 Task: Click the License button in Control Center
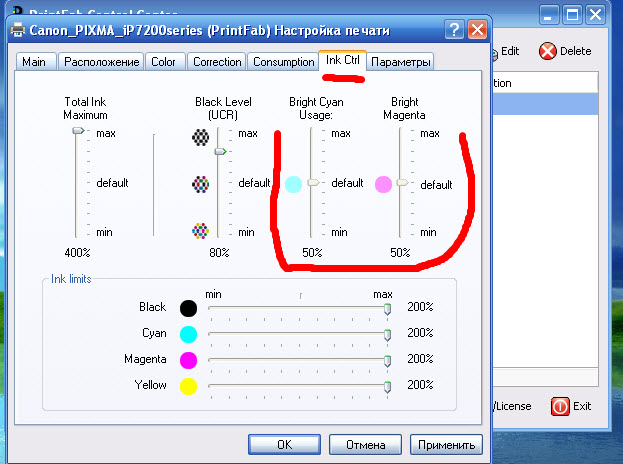(512, 406)
